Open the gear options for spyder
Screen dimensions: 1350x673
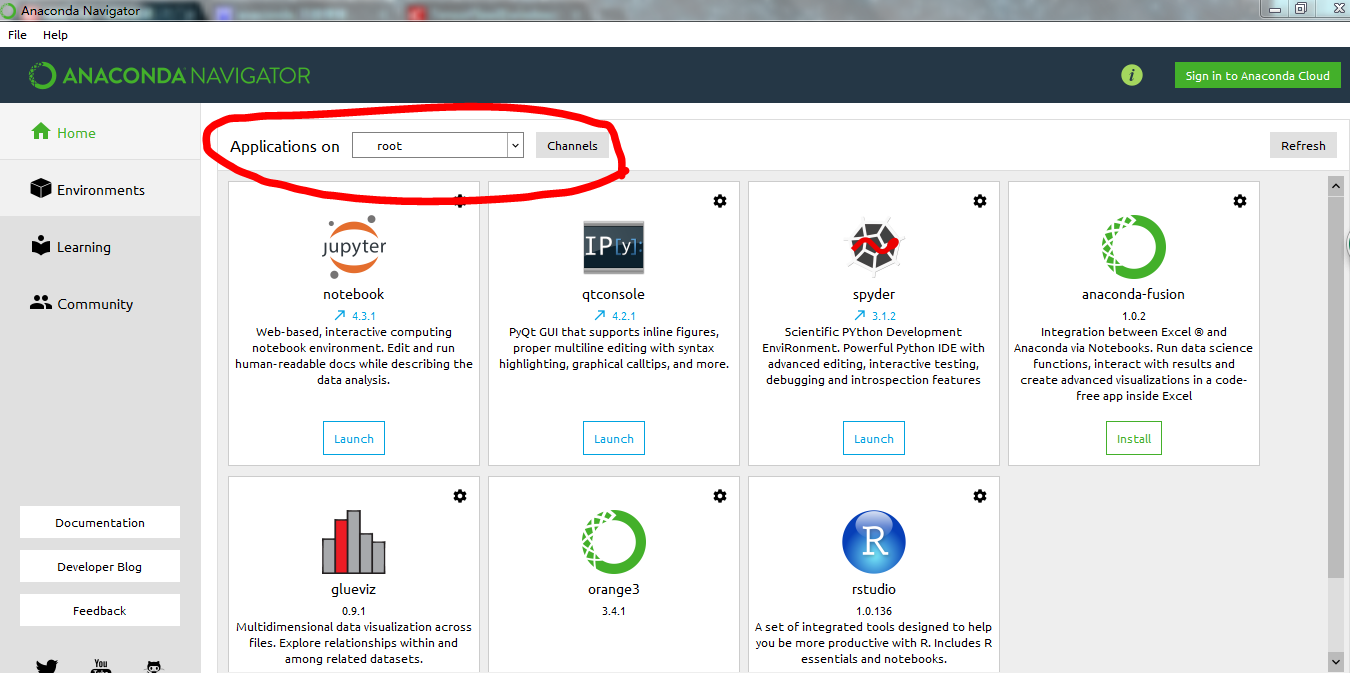pyautogui.click(x=979, y=201)
